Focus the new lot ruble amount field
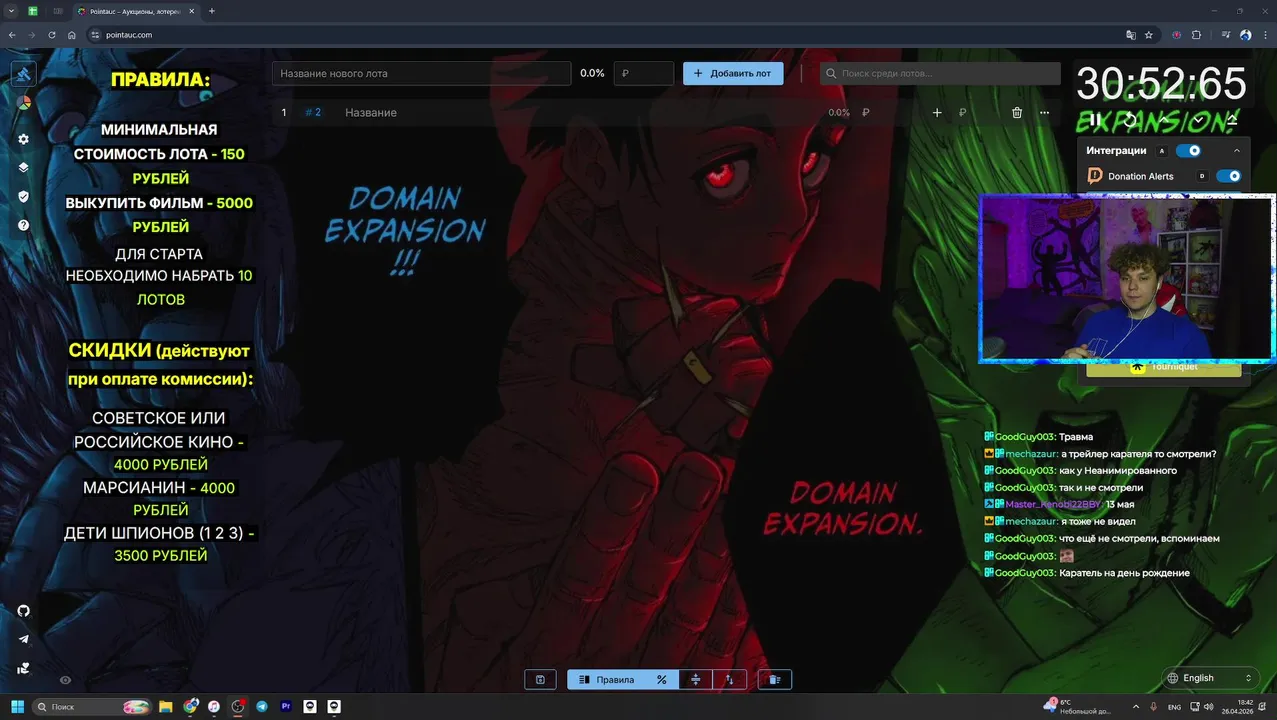The height and width of the screenshot is (720, 1277). (x=644, y=73)
